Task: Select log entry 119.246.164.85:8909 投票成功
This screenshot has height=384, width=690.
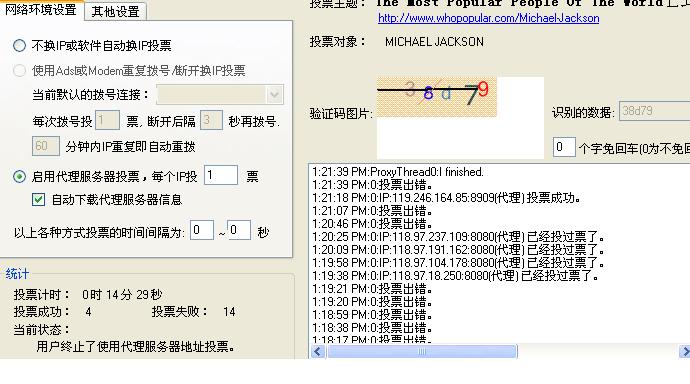Action: [x=446, y=198]
